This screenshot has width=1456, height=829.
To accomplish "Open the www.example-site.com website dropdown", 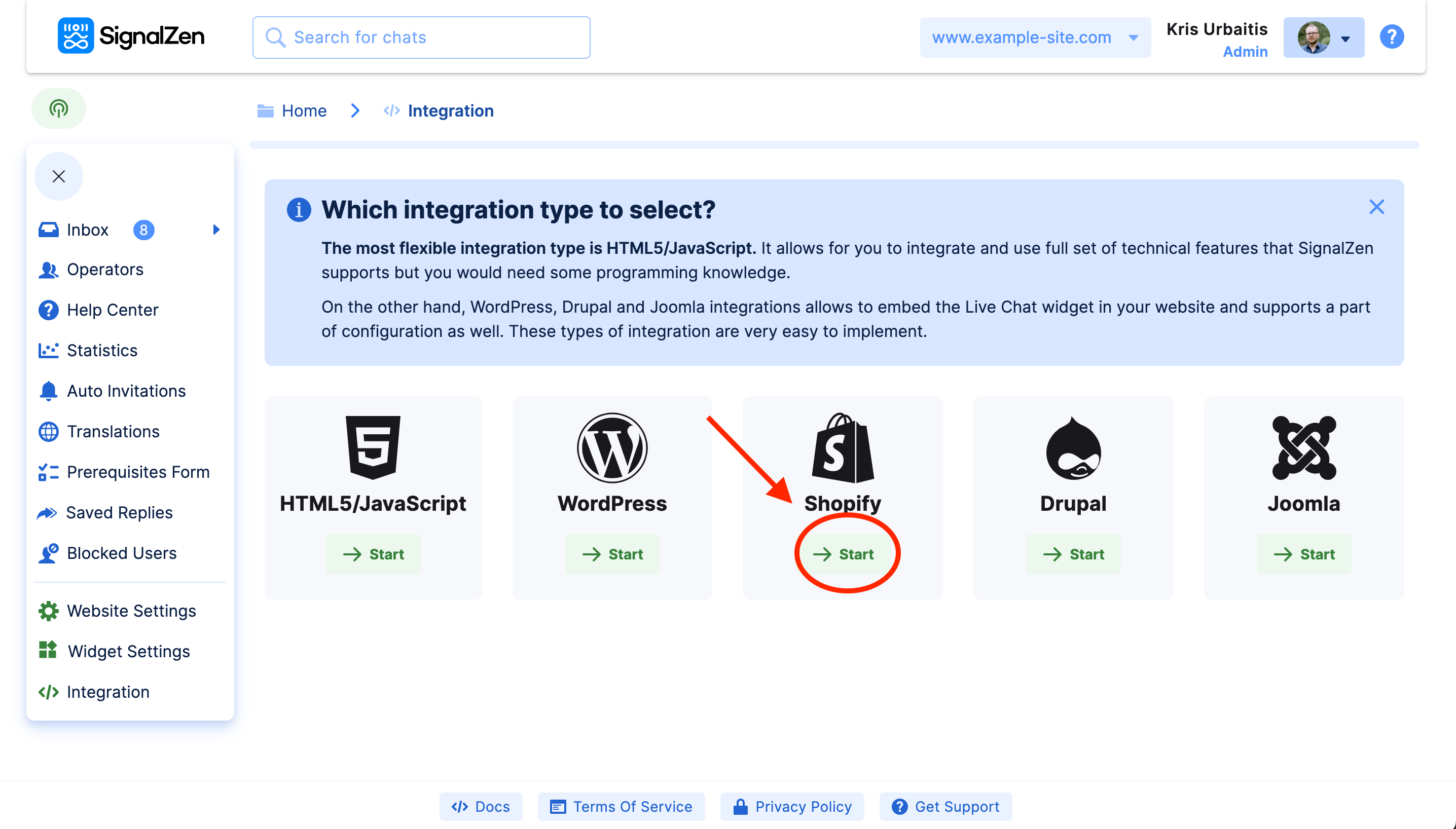I will 1035,37.
